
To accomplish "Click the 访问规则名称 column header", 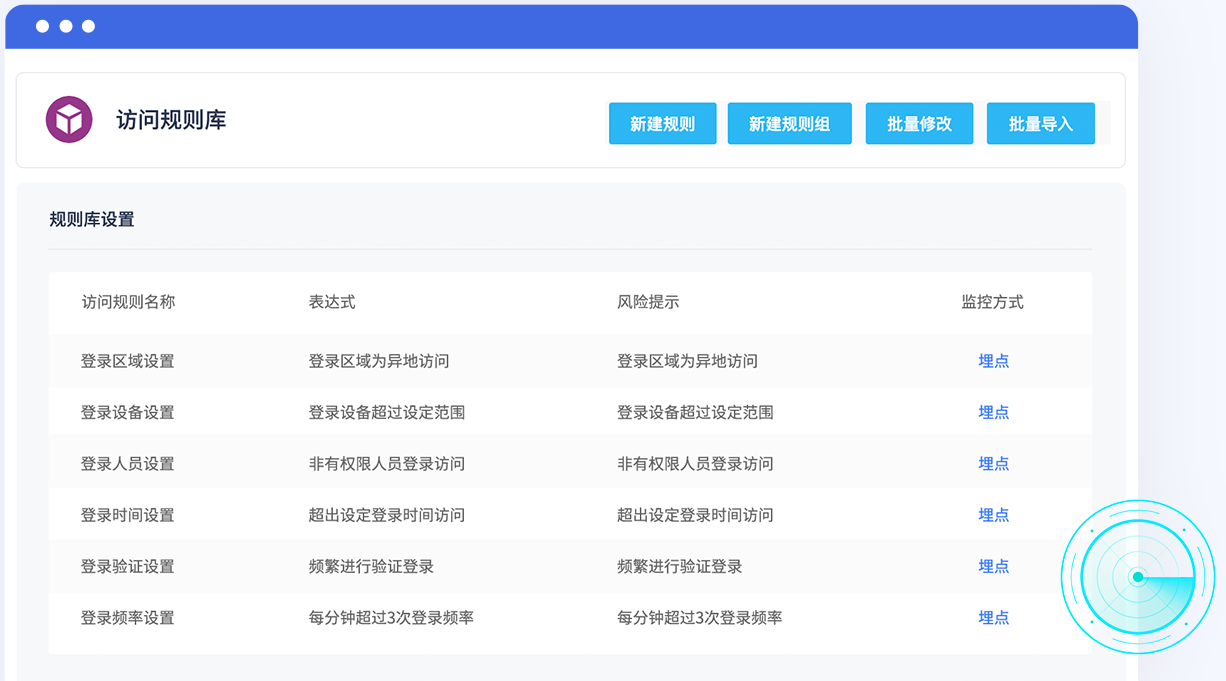I will click(x=128, y=302).
